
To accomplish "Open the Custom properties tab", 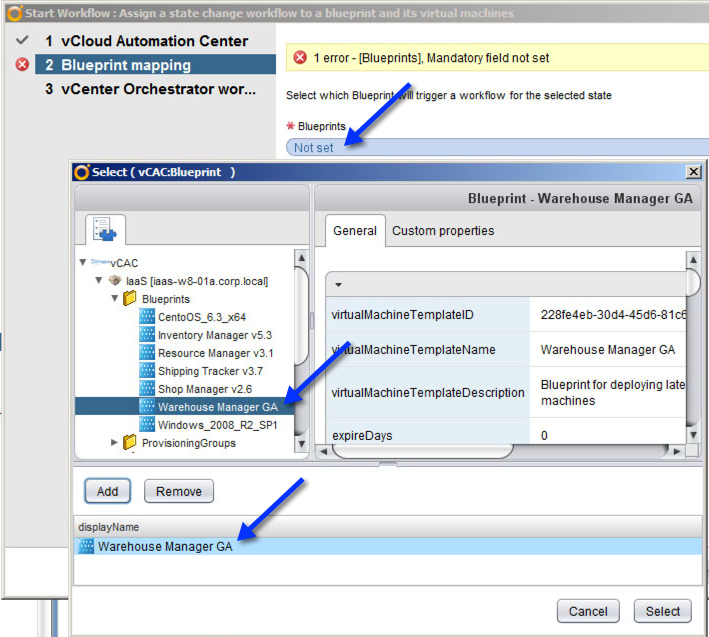I will (x=443, y=231).
